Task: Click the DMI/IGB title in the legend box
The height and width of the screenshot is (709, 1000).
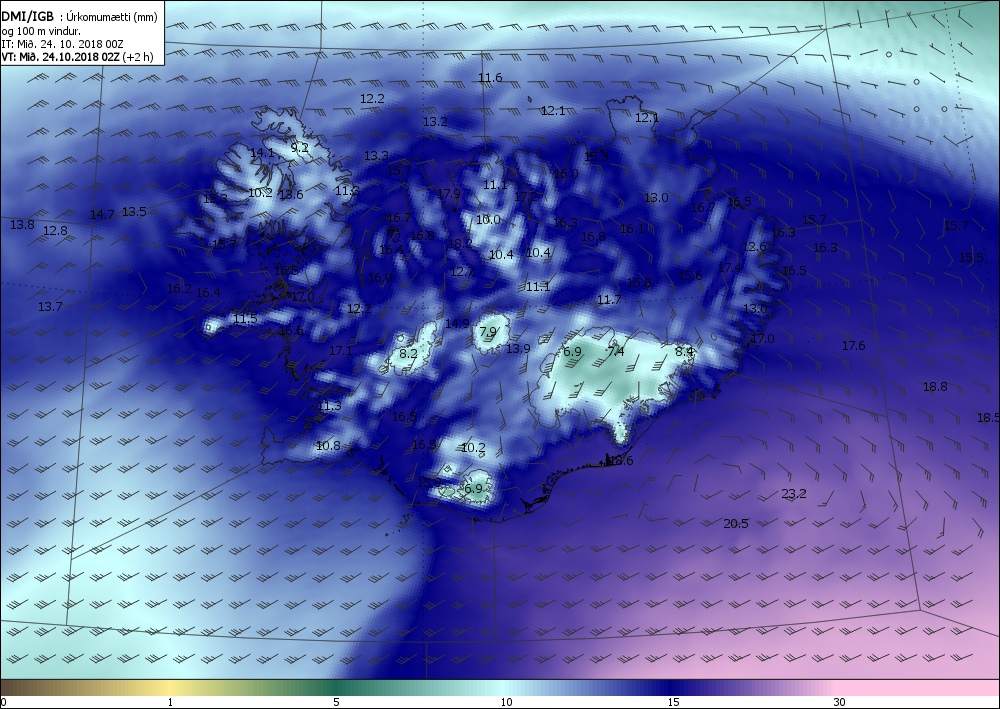Action: tap(28, 17)
